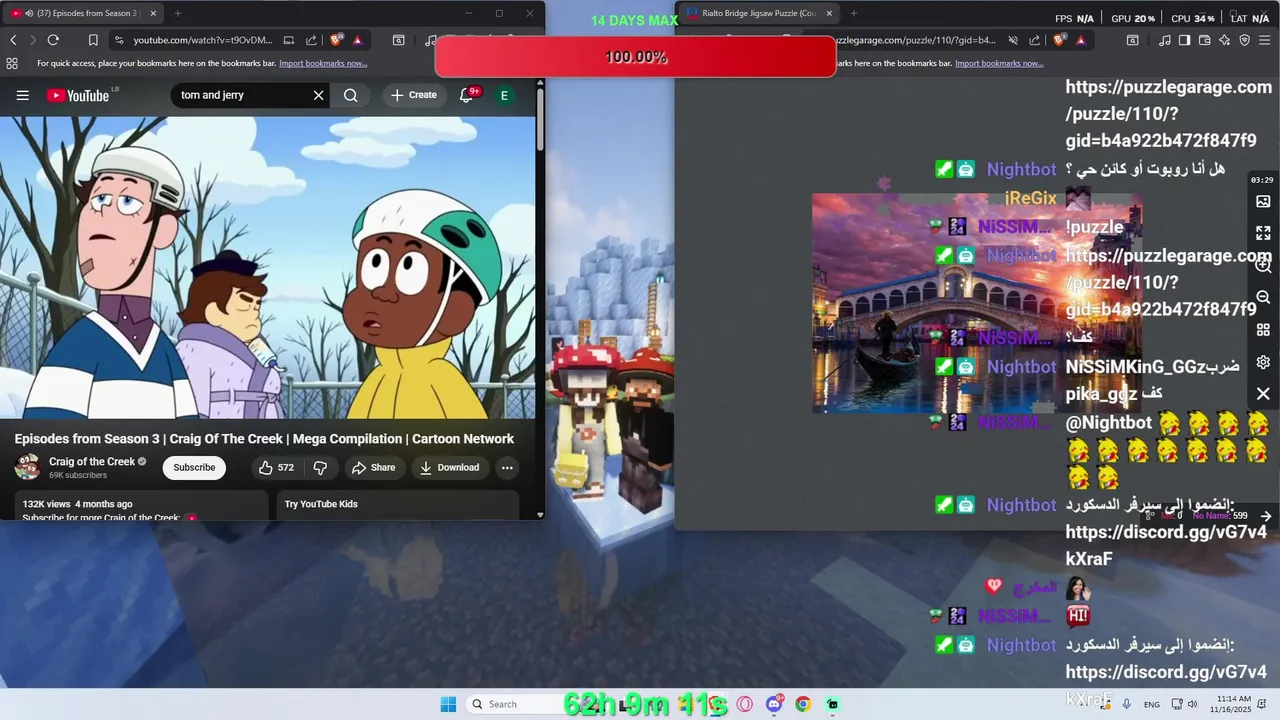Show puzzle preview image icon
Image resolution: width=1280 pixels, height=720 pixels.
[x=1263, y=201]
